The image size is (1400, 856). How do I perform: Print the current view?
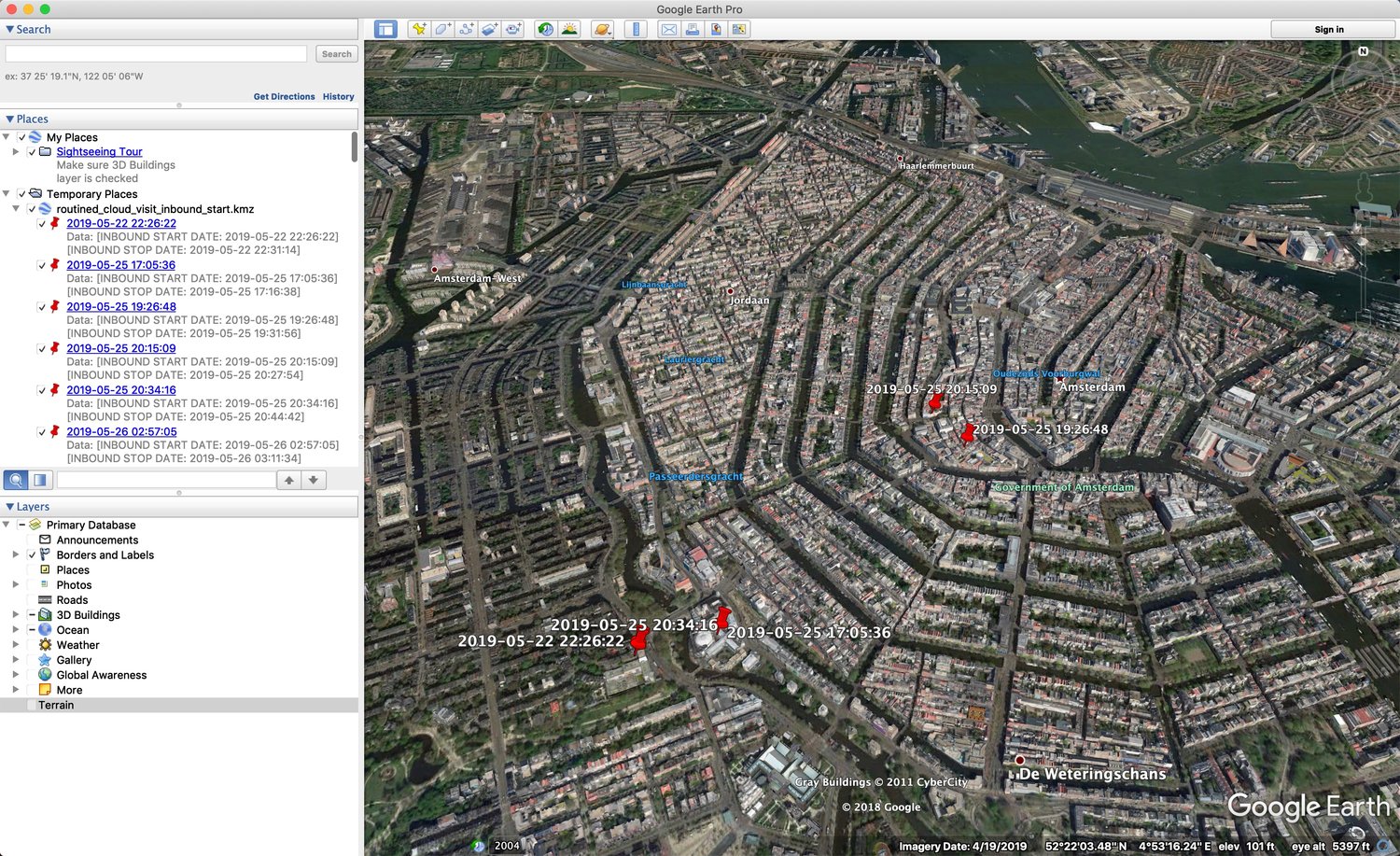(693, 29)
